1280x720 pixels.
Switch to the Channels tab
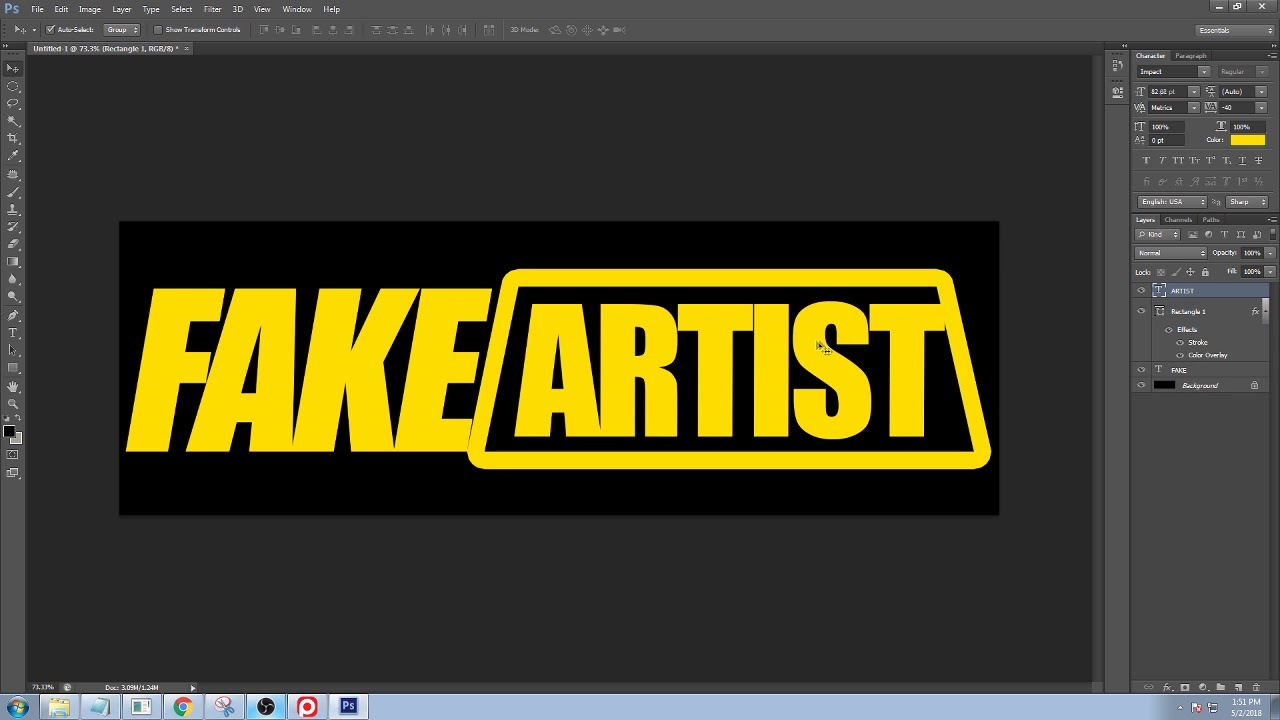(x=1178, y=220)
